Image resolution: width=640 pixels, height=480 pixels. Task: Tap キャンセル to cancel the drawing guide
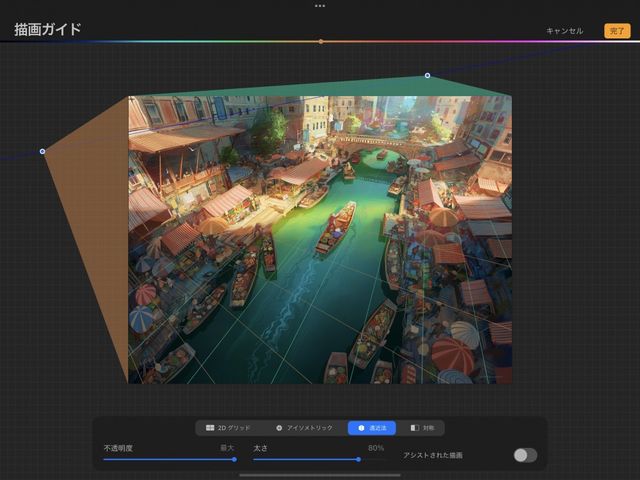[x=564, y=31]
